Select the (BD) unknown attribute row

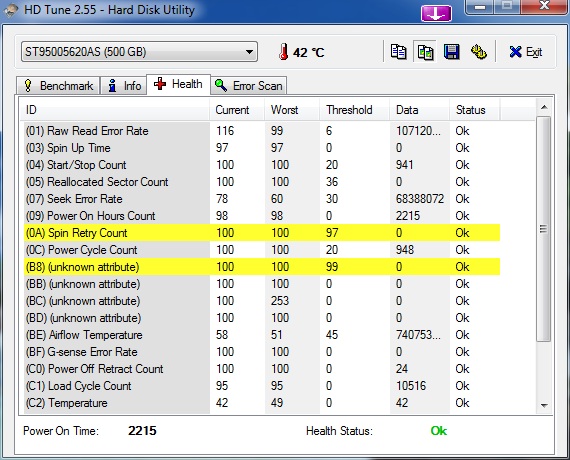(x=262, y=318)
